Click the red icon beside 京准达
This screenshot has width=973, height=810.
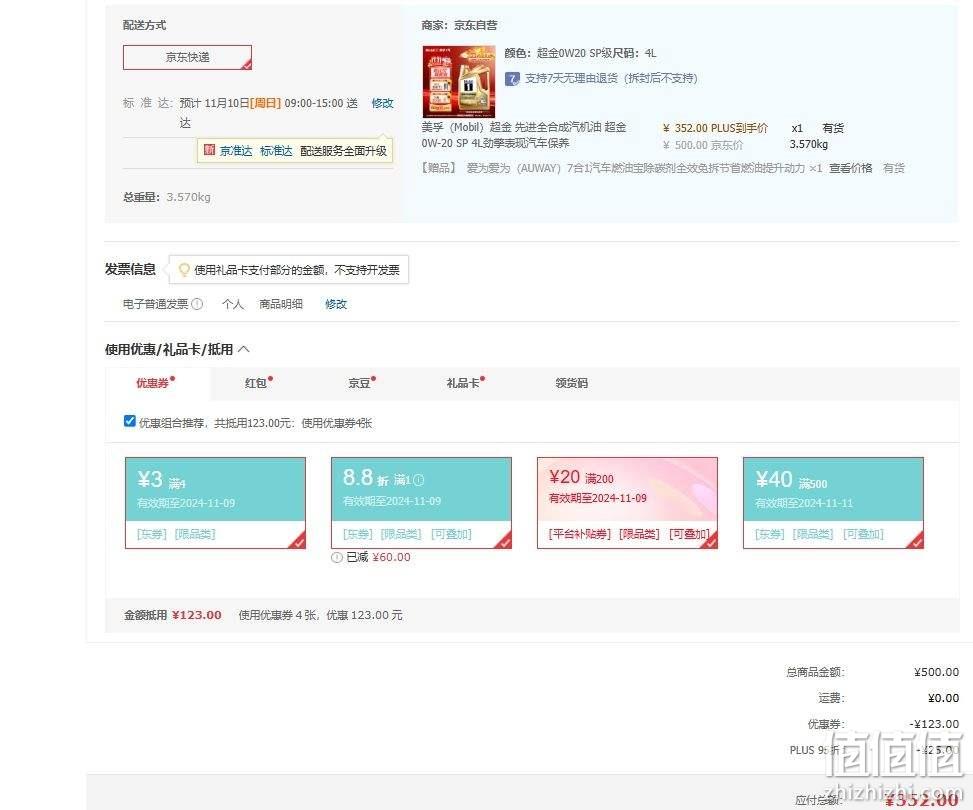209,150
